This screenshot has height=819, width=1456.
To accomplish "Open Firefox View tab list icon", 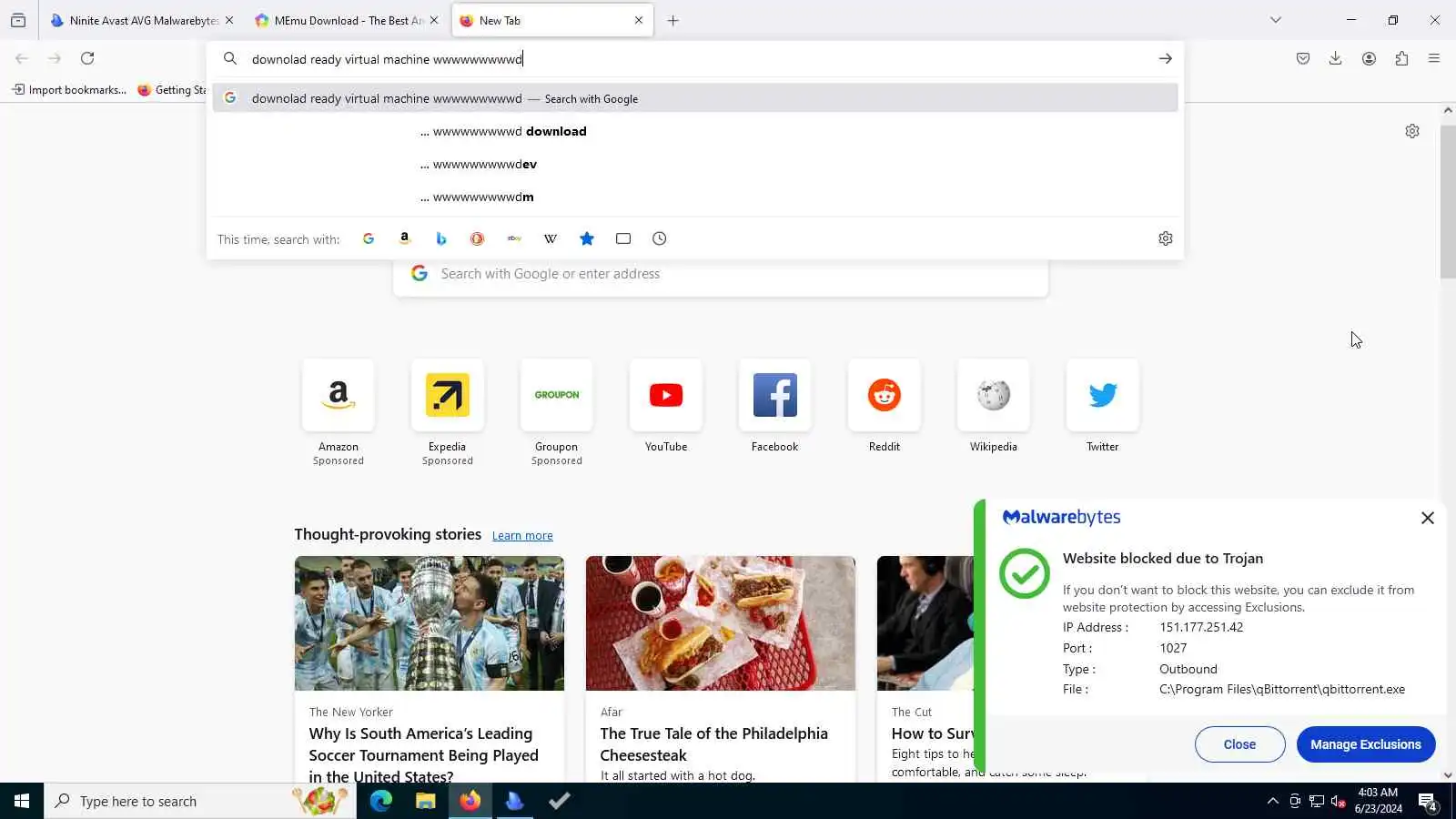I will coord(18,20).
